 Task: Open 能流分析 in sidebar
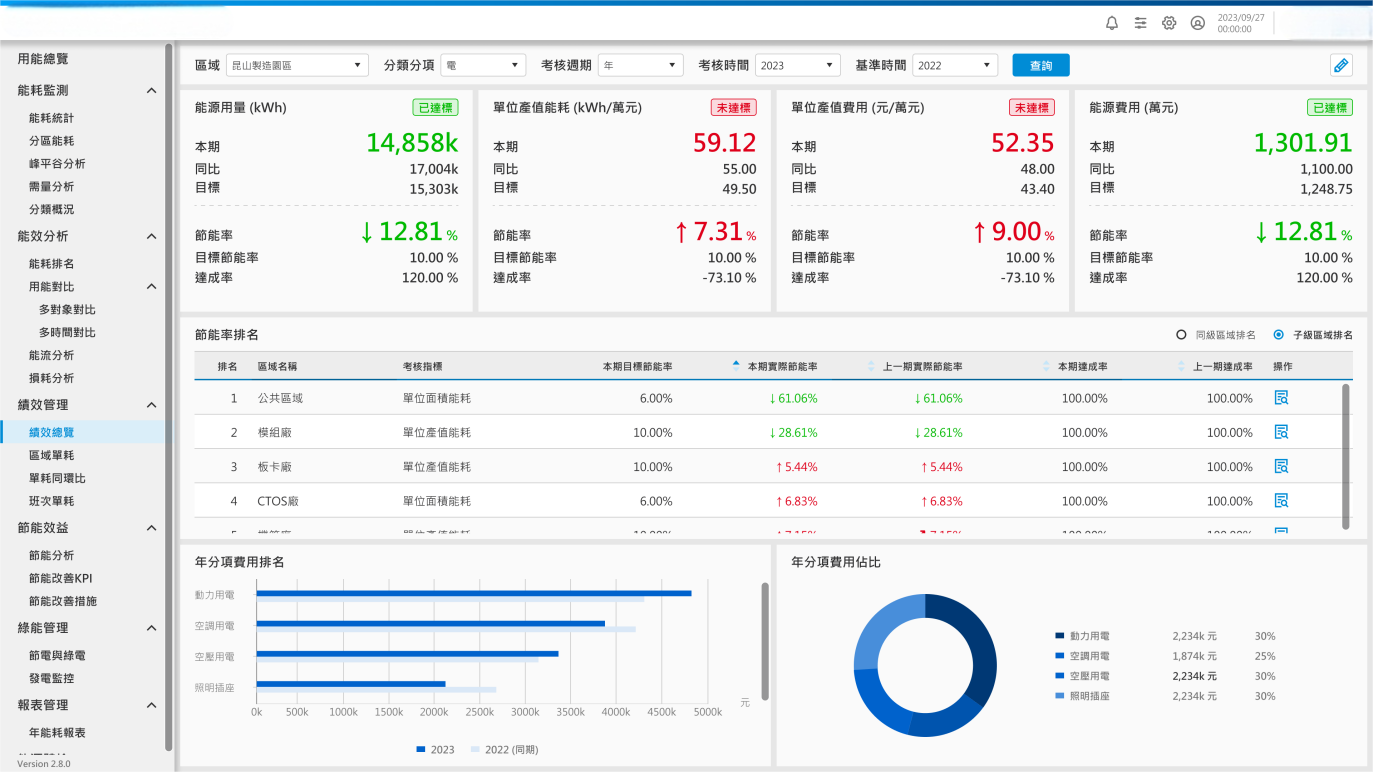(x=51, y=356)
